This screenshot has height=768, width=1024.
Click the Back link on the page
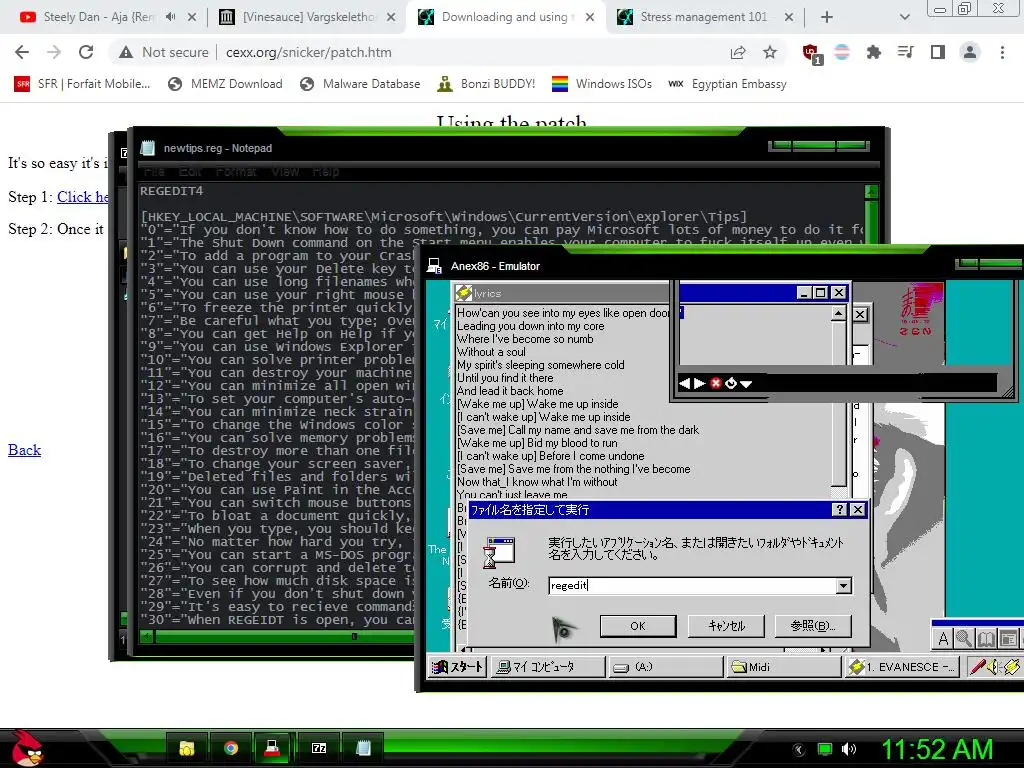[x=24, y=450]
